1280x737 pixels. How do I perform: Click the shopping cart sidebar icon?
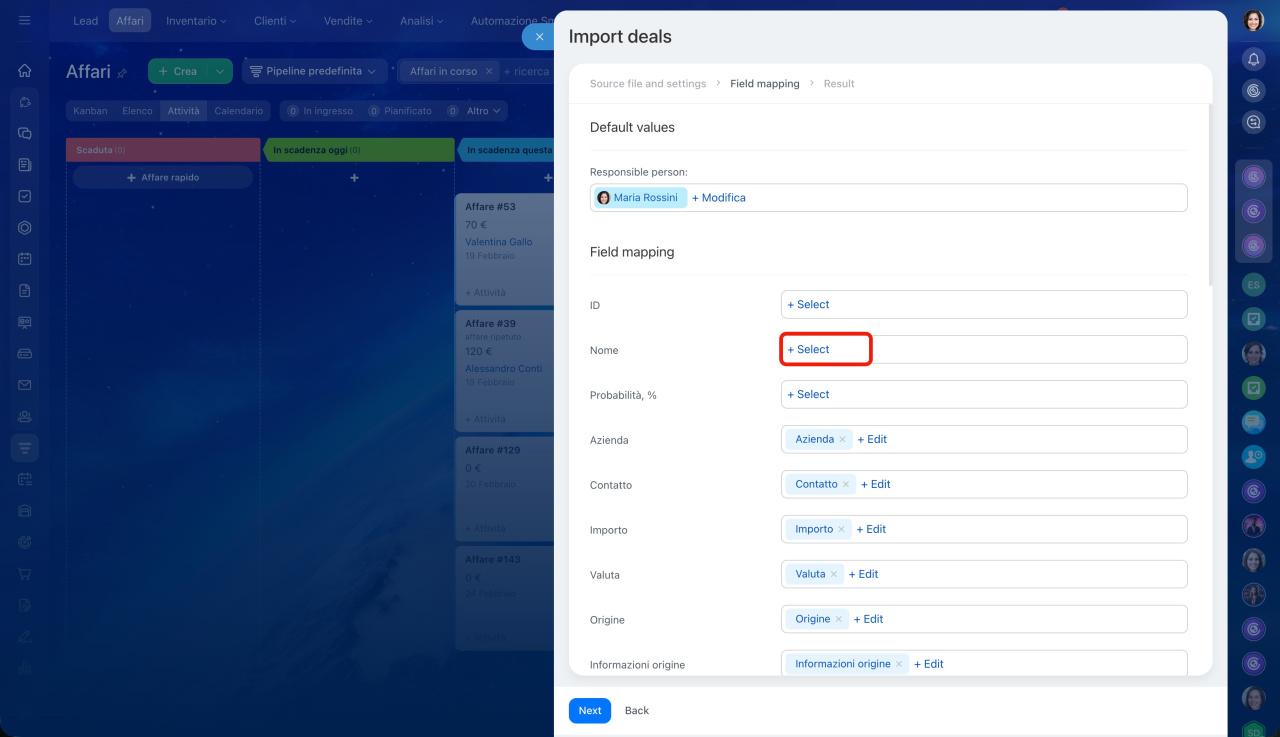point(25,574)
